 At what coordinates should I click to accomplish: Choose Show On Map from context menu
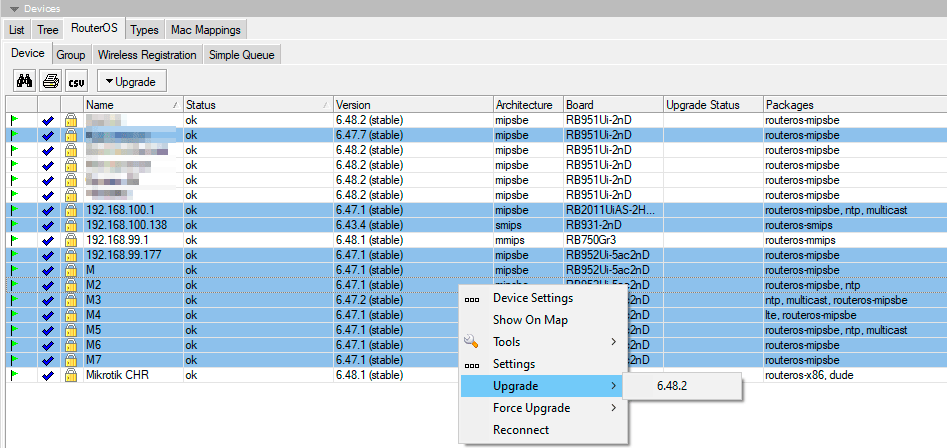530,320
